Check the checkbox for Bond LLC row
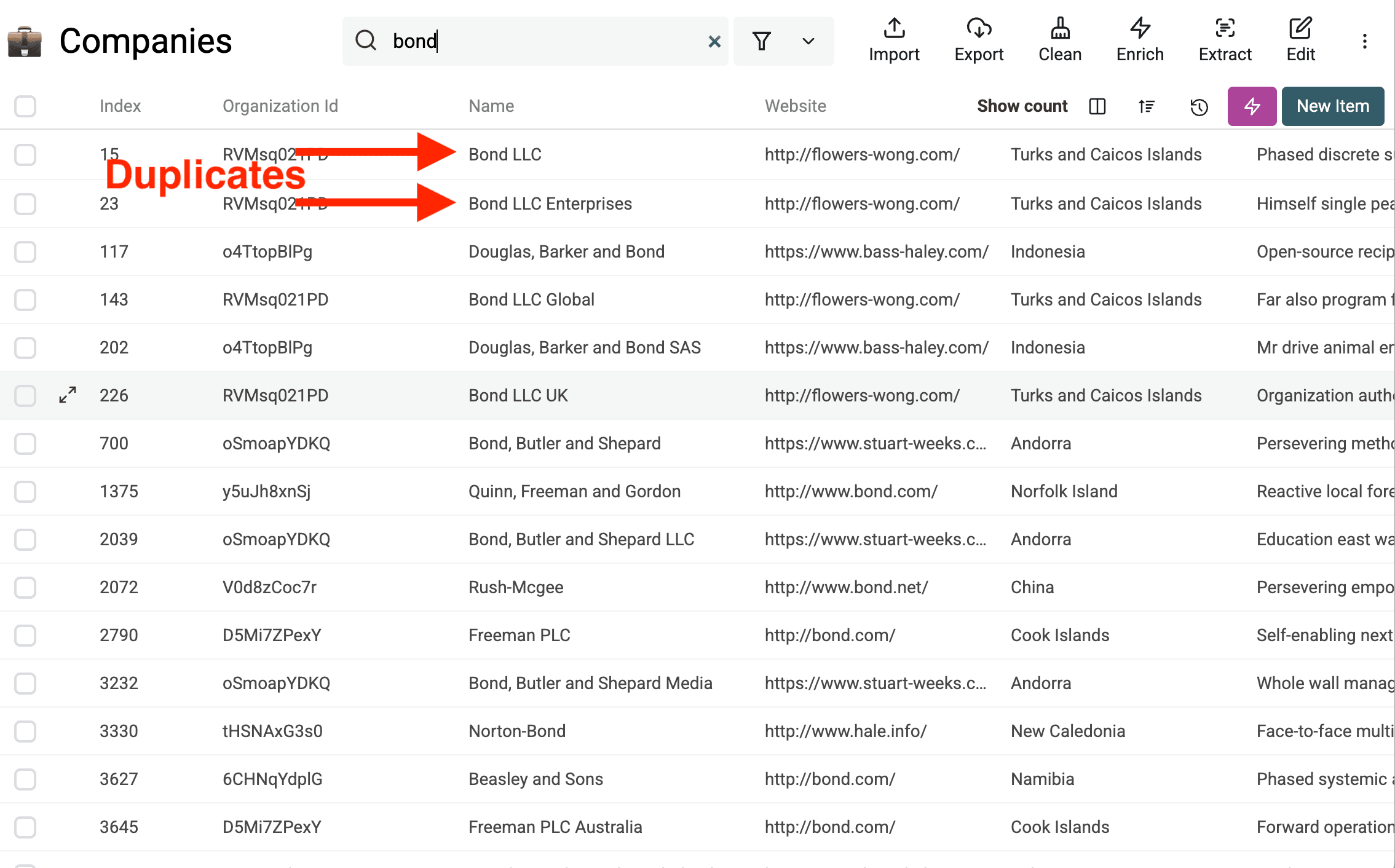 click(x=25, y=155)
